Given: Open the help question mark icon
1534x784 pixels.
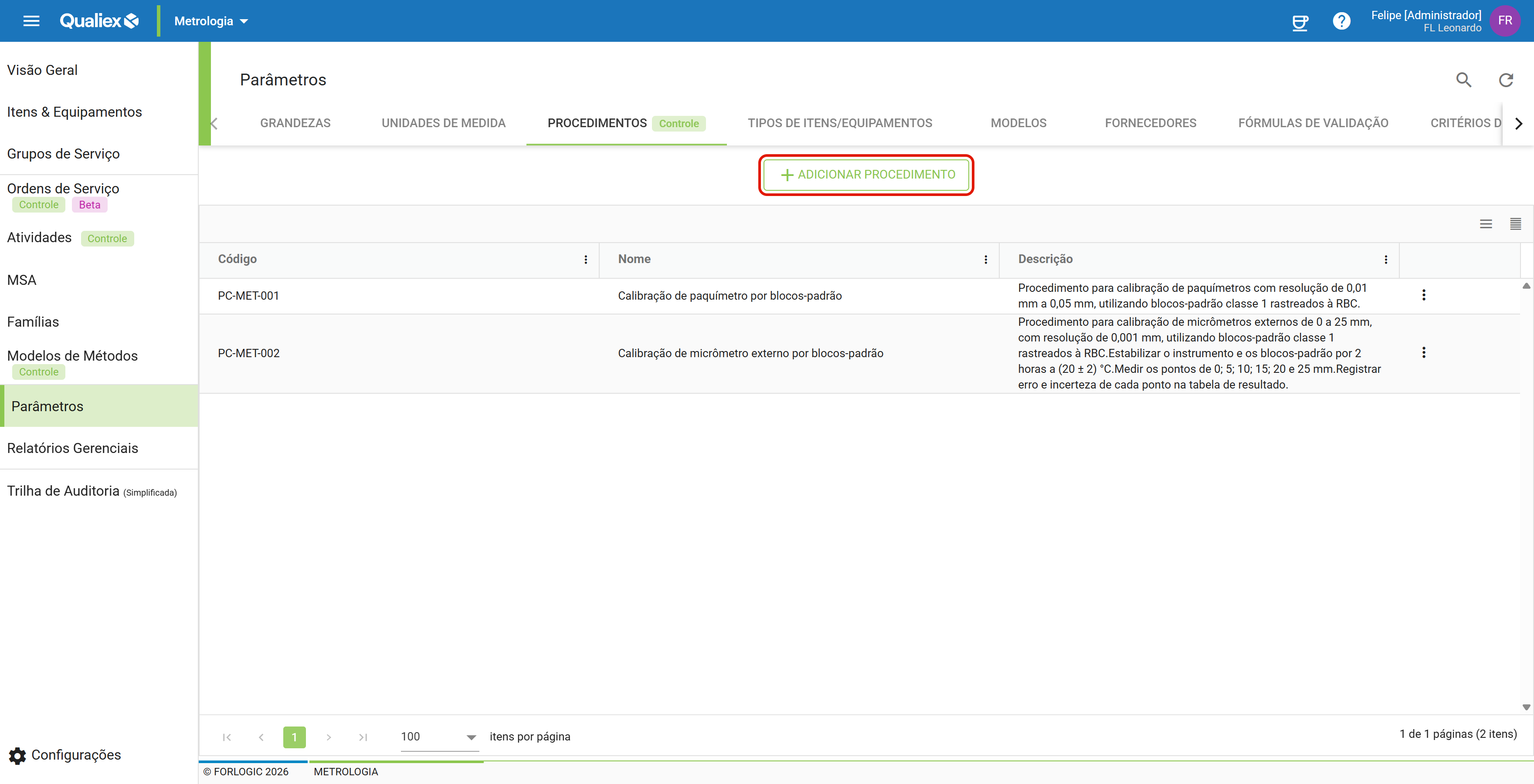Looking at the screenshot, I should (x=1341, y=21).
